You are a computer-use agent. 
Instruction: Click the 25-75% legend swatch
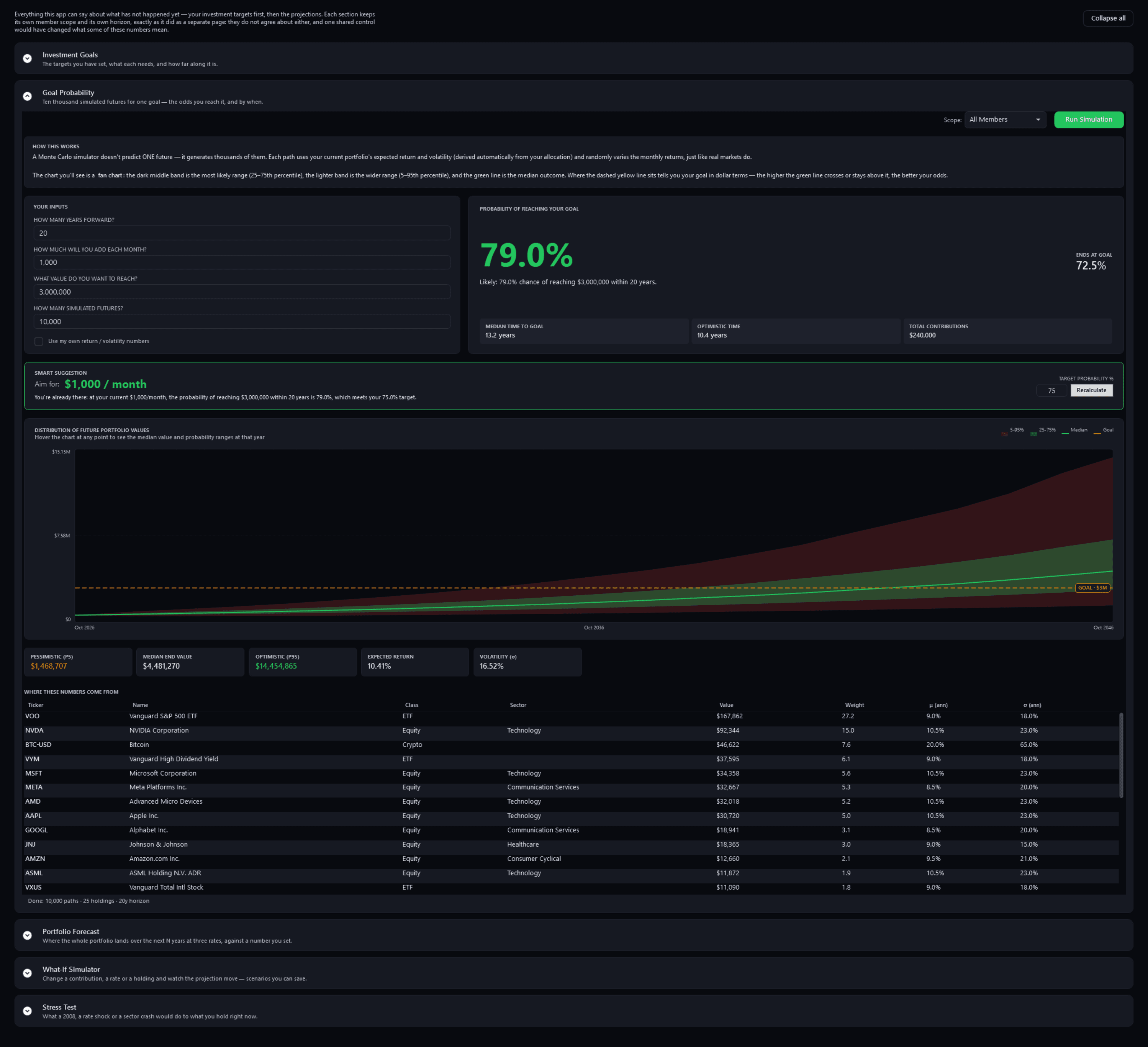1033,434
